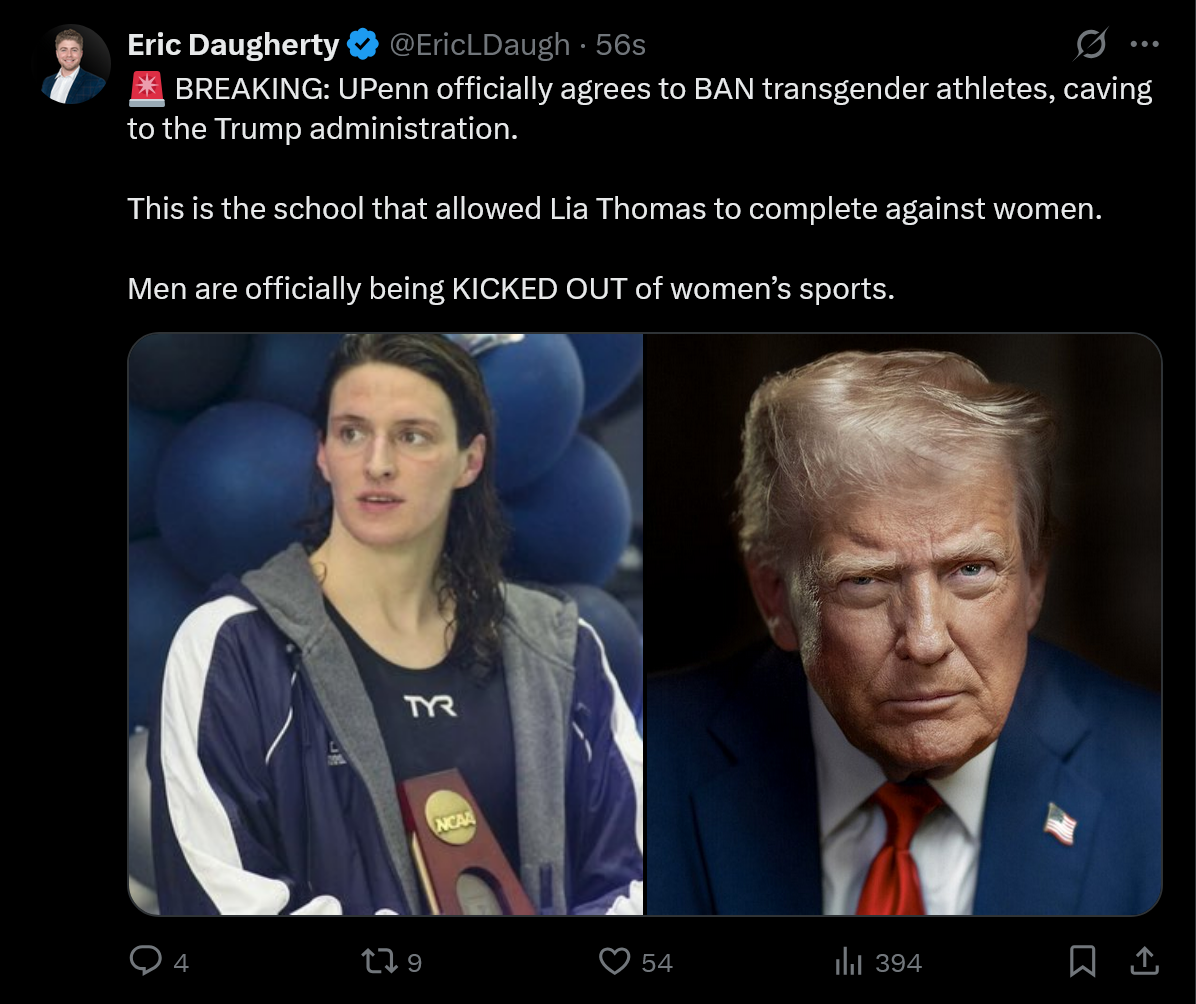1196x1004 pixels.
Task: Open Eric Daugherty's profile picture
Action: [x=72, y=64]
